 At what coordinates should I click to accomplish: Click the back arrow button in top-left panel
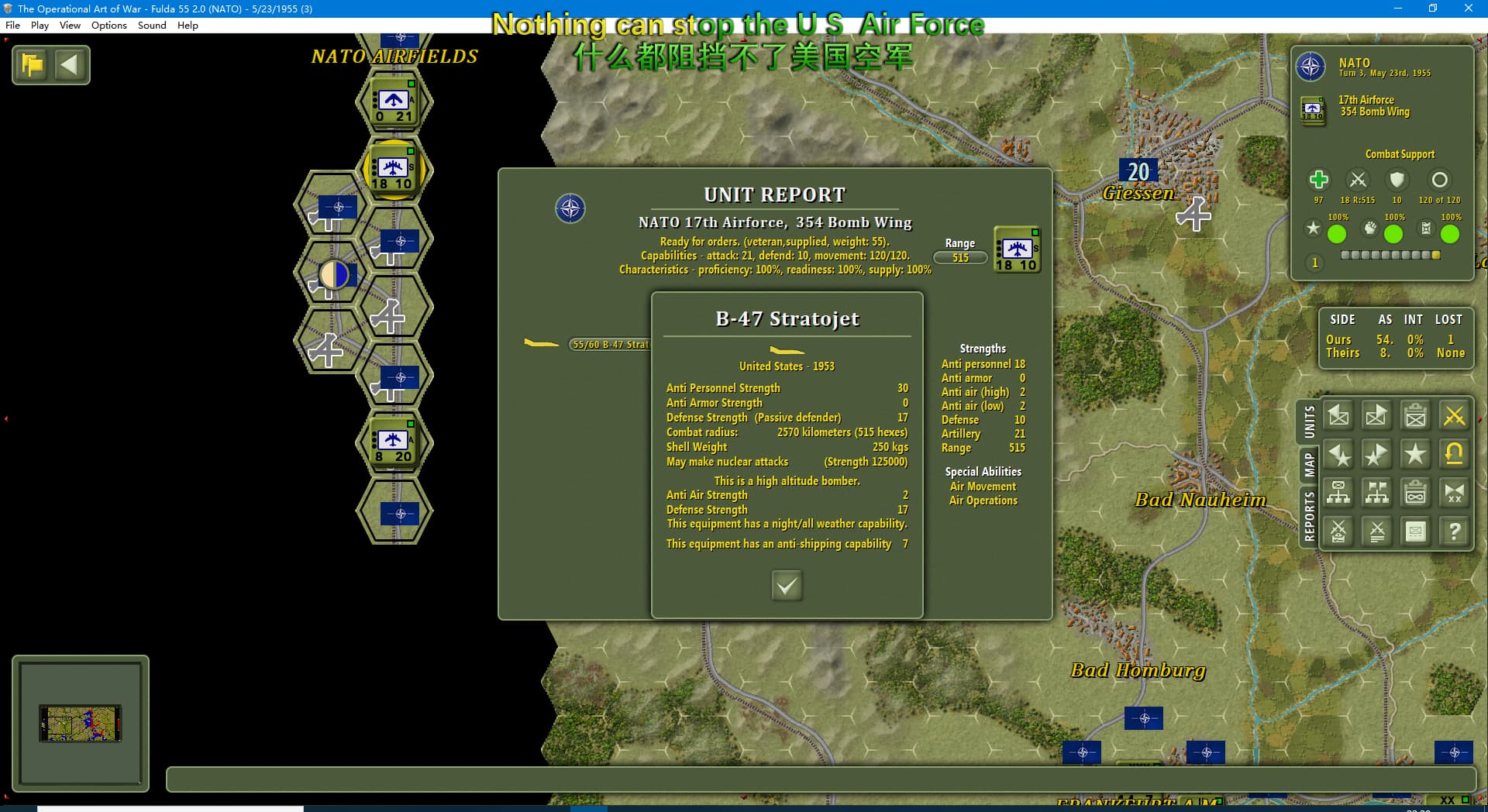pos(70,64)
